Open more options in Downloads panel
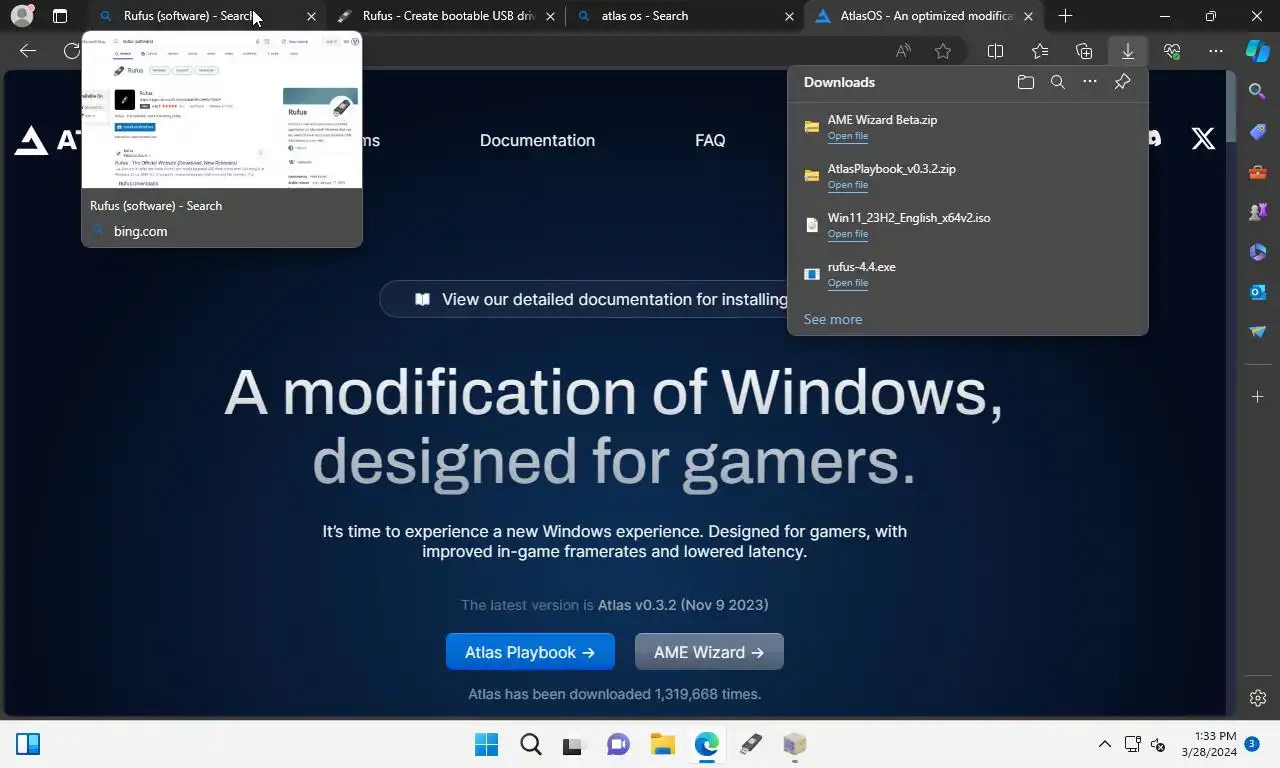 click(1090, 82)
